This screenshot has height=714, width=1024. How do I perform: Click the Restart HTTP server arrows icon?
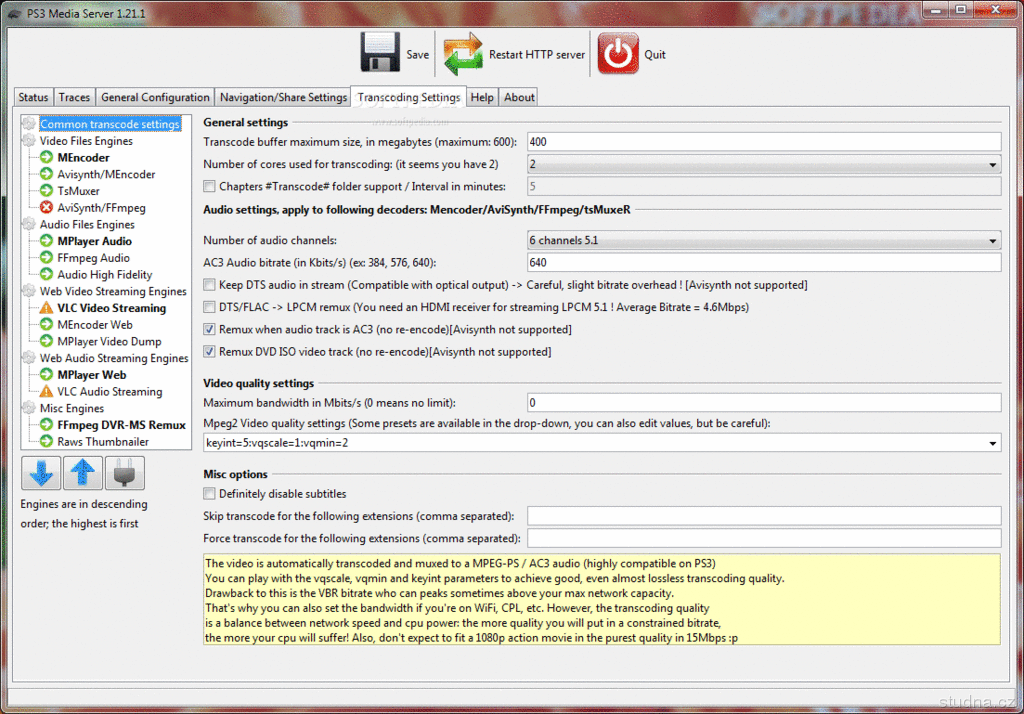(x=463, y=54)
